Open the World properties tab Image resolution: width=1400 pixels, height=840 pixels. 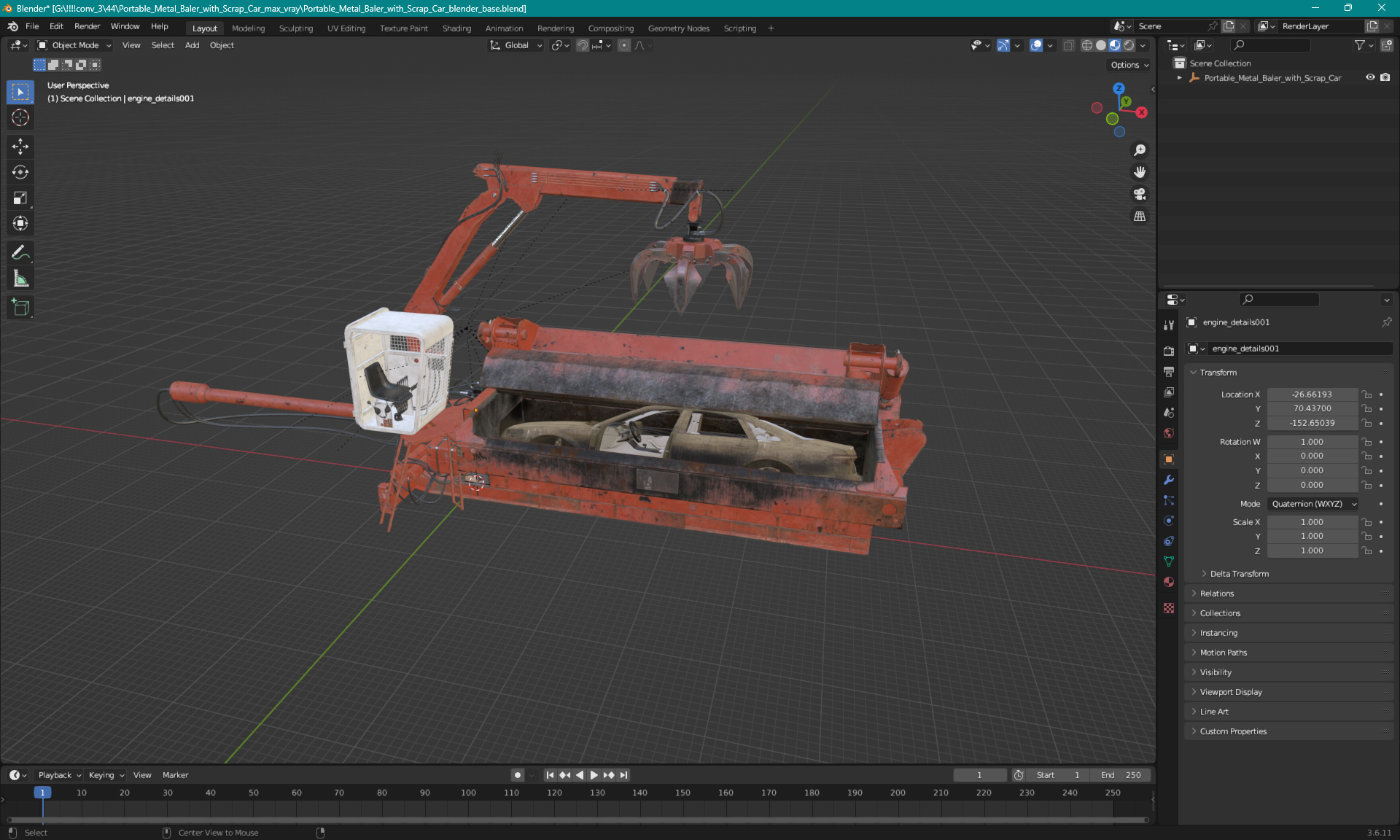[x=1169, y=432]
